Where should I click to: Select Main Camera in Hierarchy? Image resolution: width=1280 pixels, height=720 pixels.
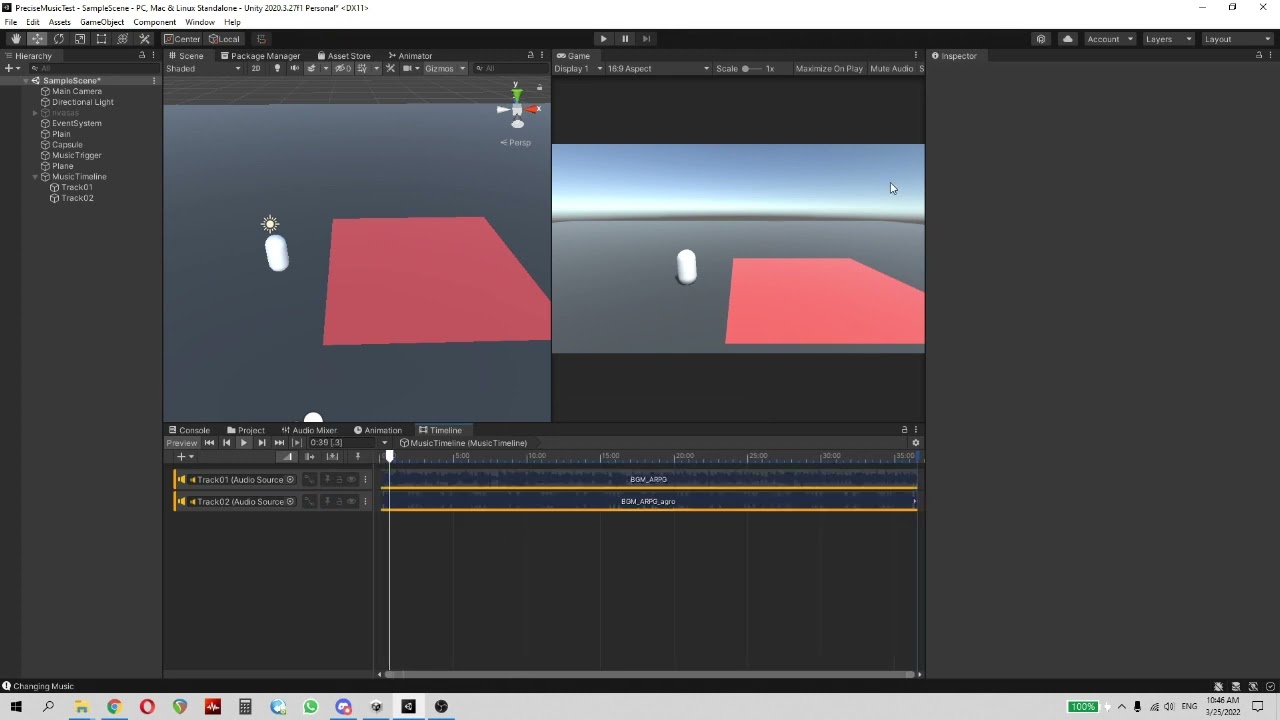(77, 91)
